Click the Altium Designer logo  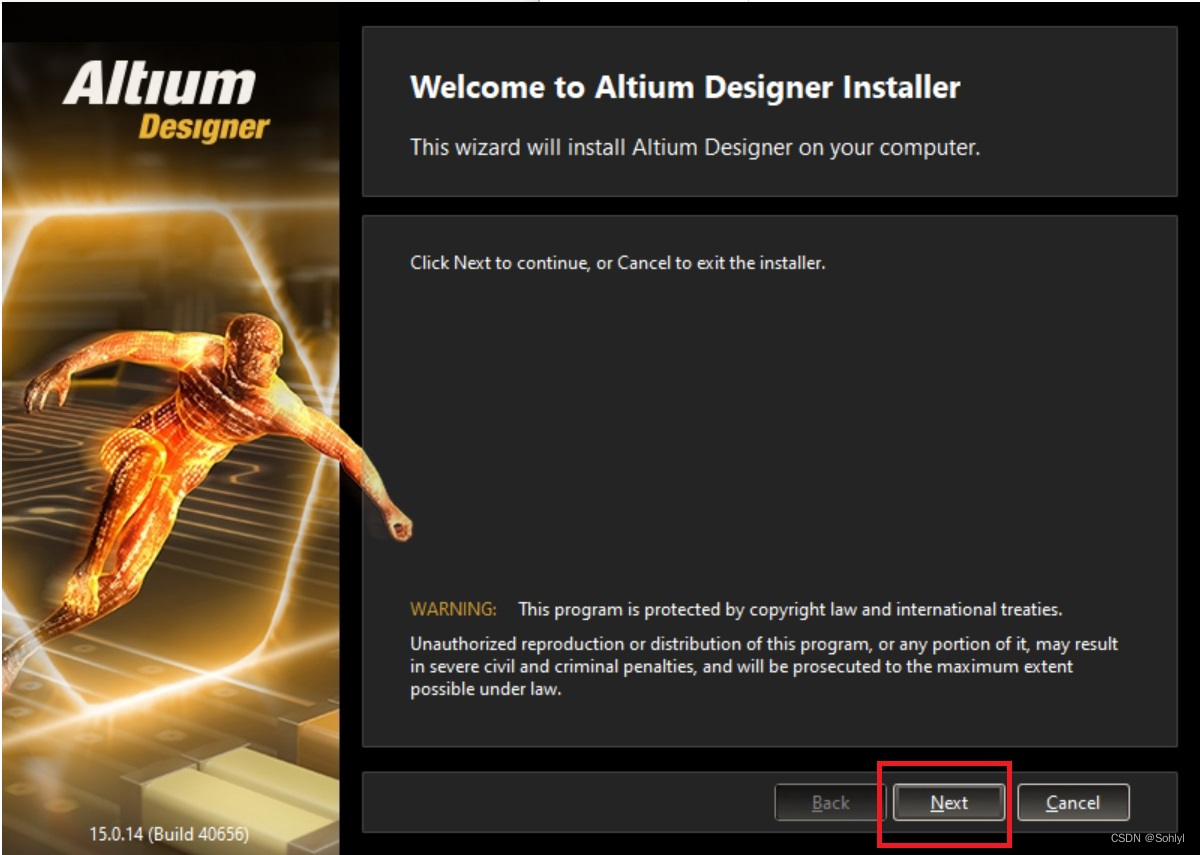coord(168,102)
